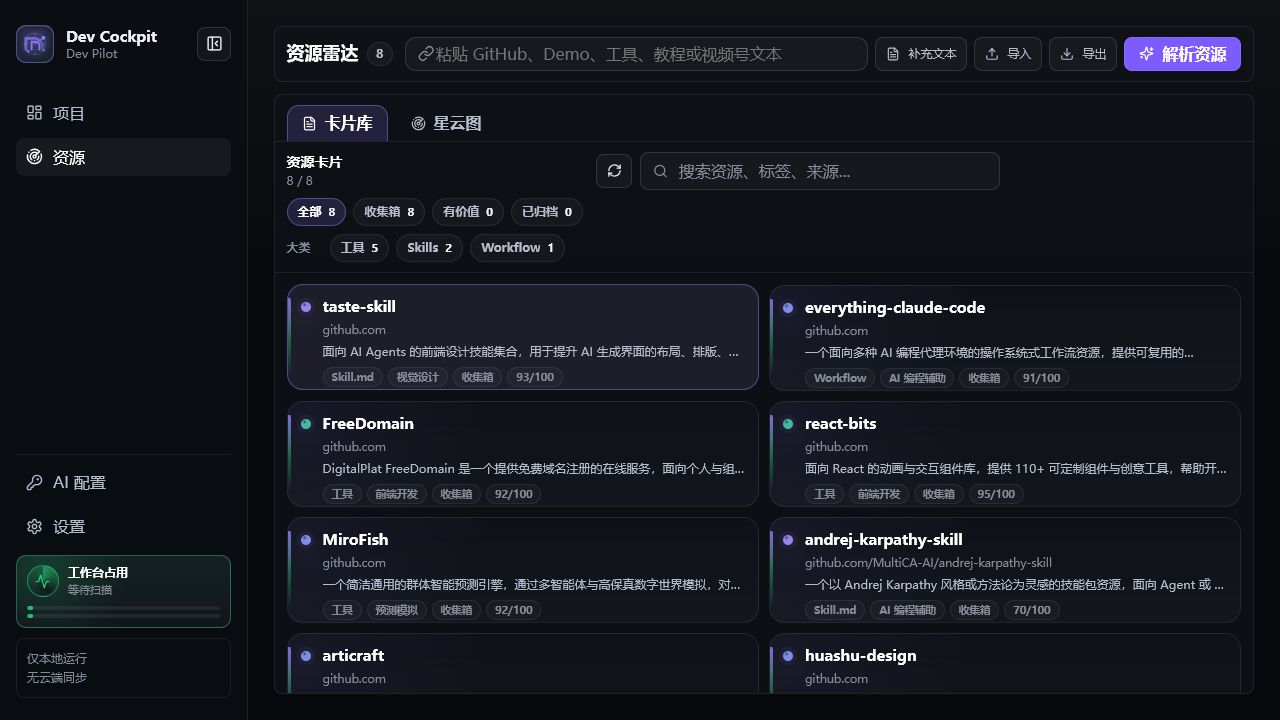This screenshot has height=720, width=1280.
Task: Refresh resource cards with the reload icon
Action: tap(614, 171)
